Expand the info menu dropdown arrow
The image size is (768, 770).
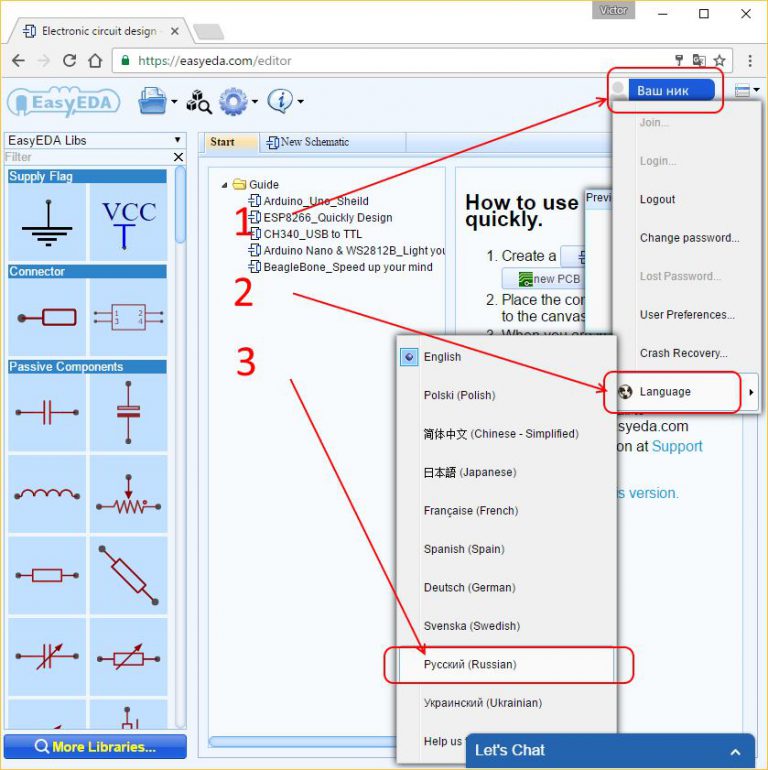(x=301, y=102)
